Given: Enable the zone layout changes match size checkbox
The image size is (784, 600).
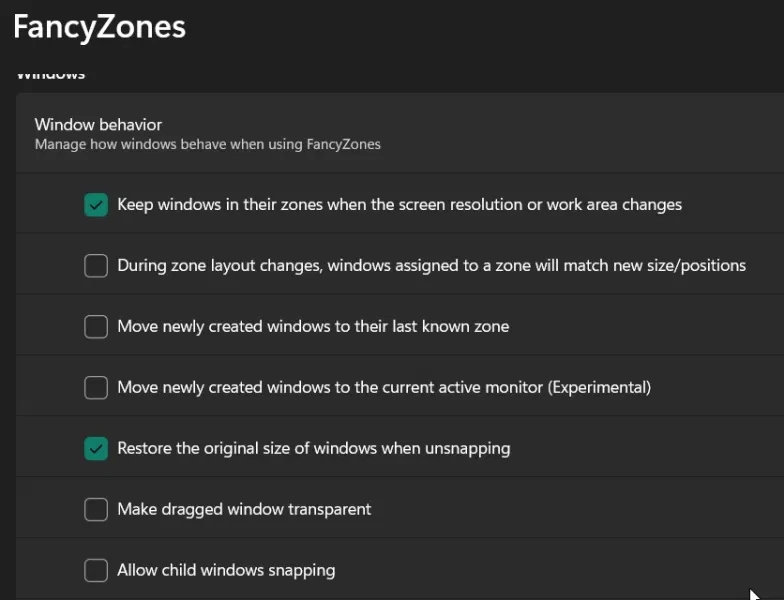Looking at the screenshot, I should pos(96,266).
